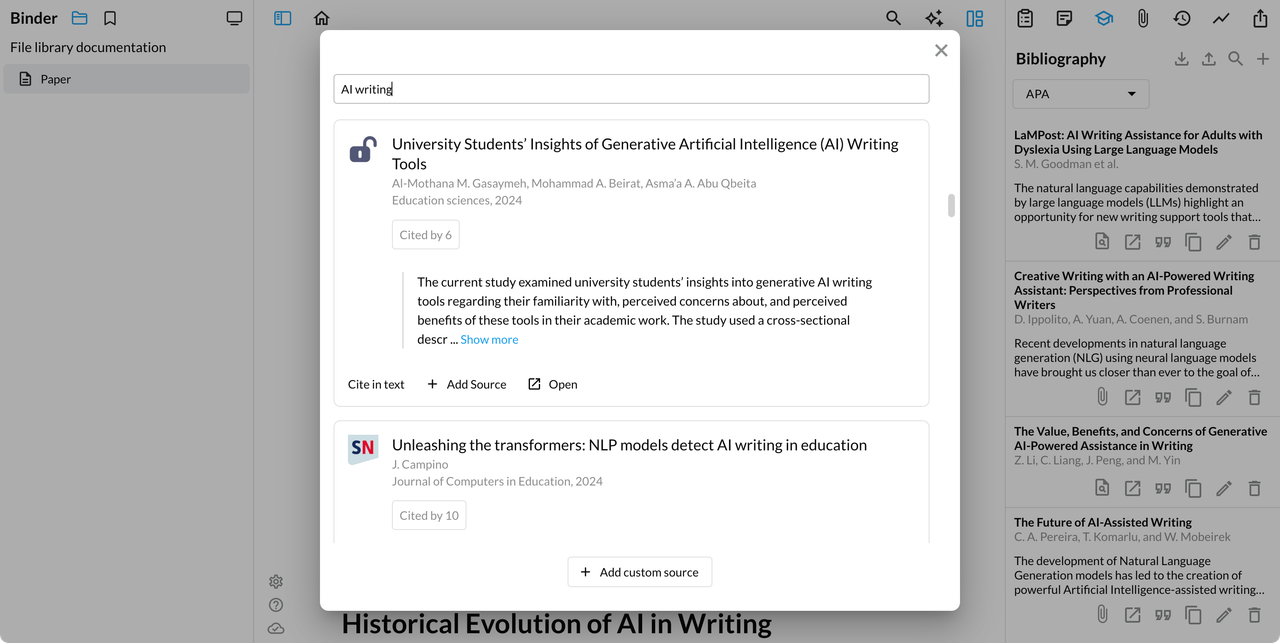This screenshot has height=643, width=1280.
Task: Insert quote citation for The Value, Benefits entry
Action: point(1162,488)
